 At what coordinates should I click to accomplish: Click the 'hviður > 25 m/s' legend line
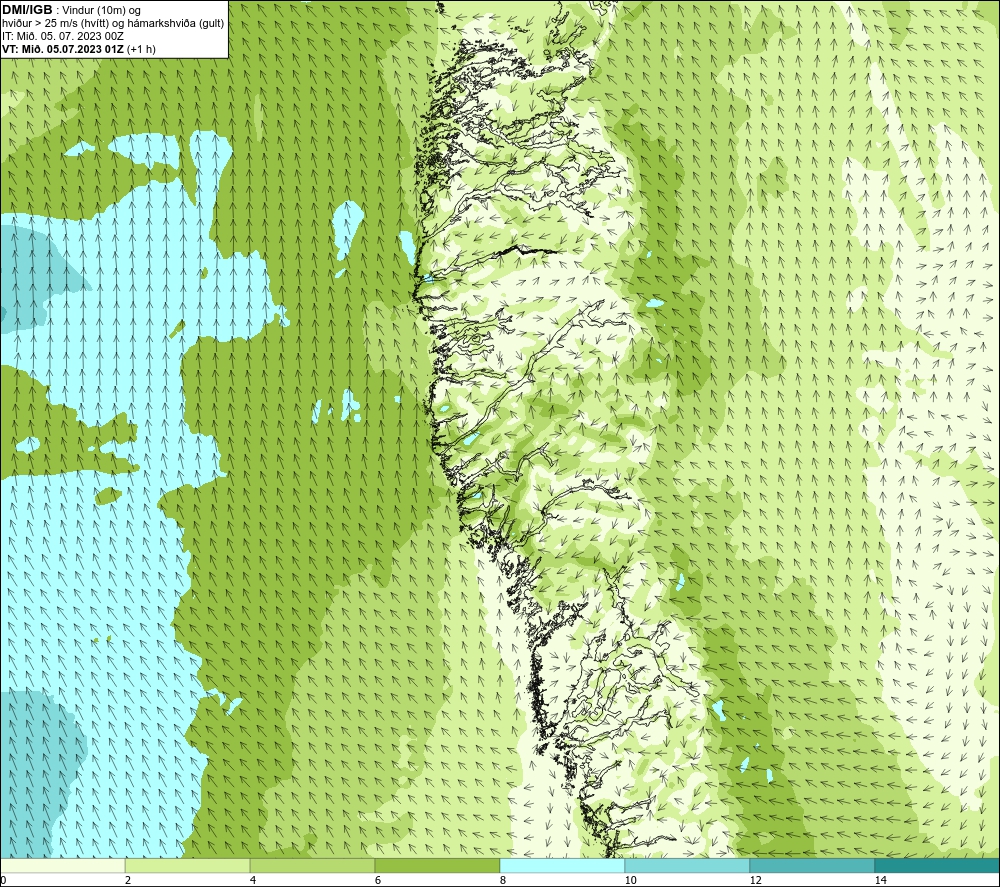coord(113,24)
